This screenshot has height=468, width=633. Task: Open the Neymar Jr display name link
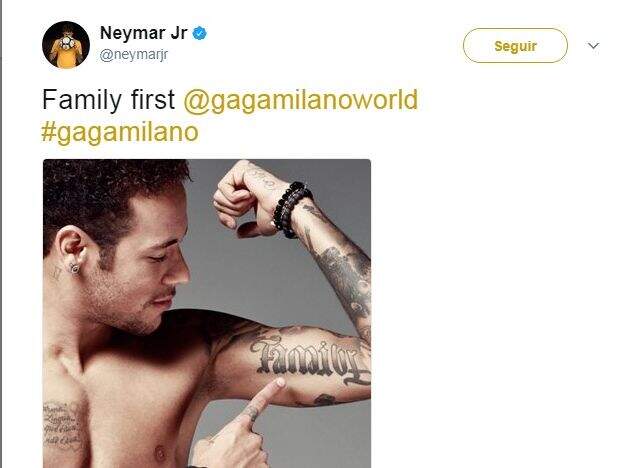(x=143, y=33)
